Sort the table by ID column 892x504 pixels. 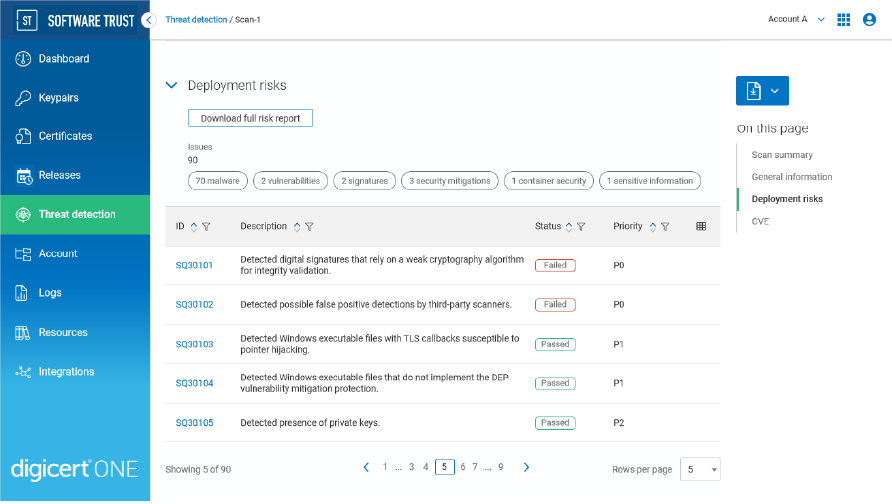tap(194, 227)
